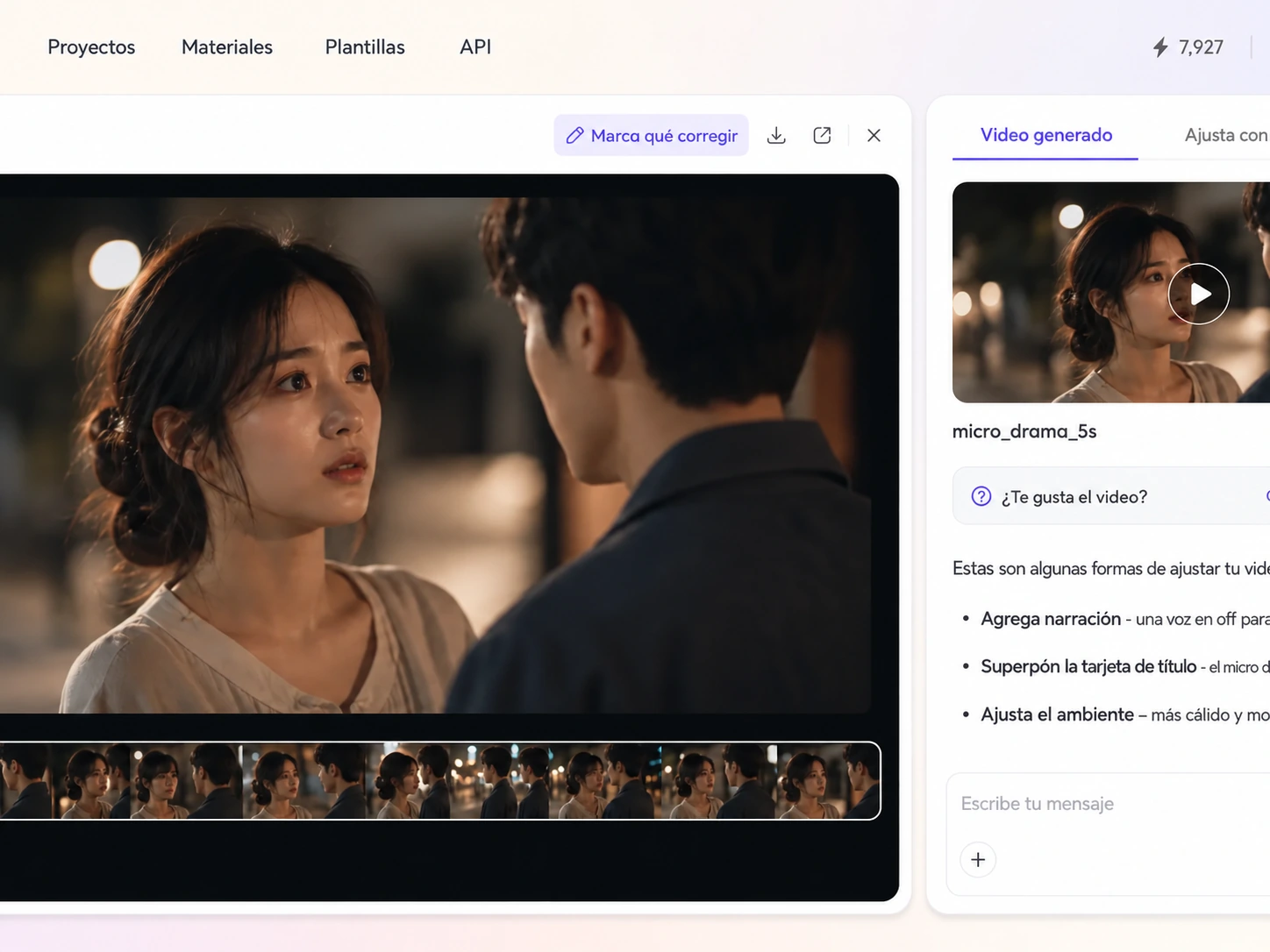Switch to the Video generado tab
The height and width of the screenshot is (952, 1270).
coord(1046,135)
